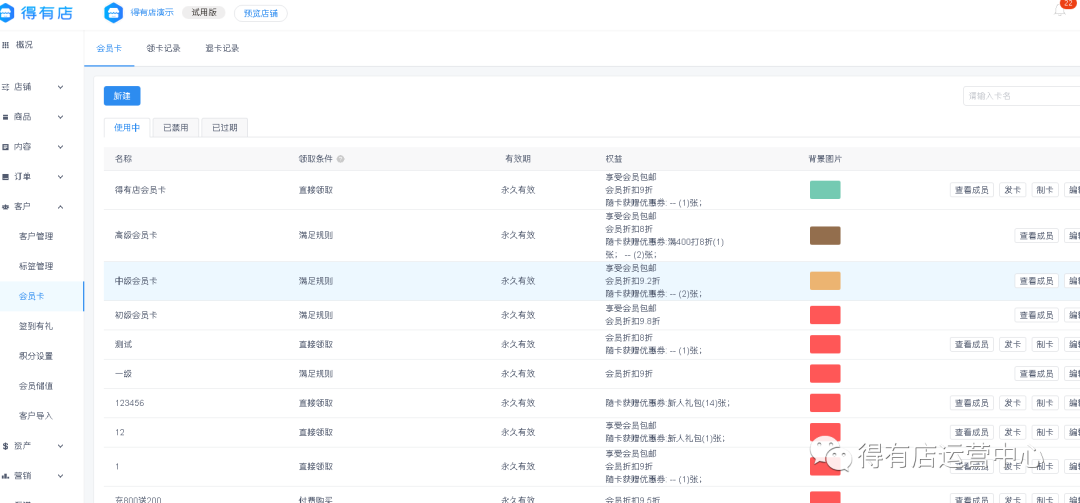The image size is (1080, 503).
Task: Click the 预览店铺 button
Action: coord(260,14)
